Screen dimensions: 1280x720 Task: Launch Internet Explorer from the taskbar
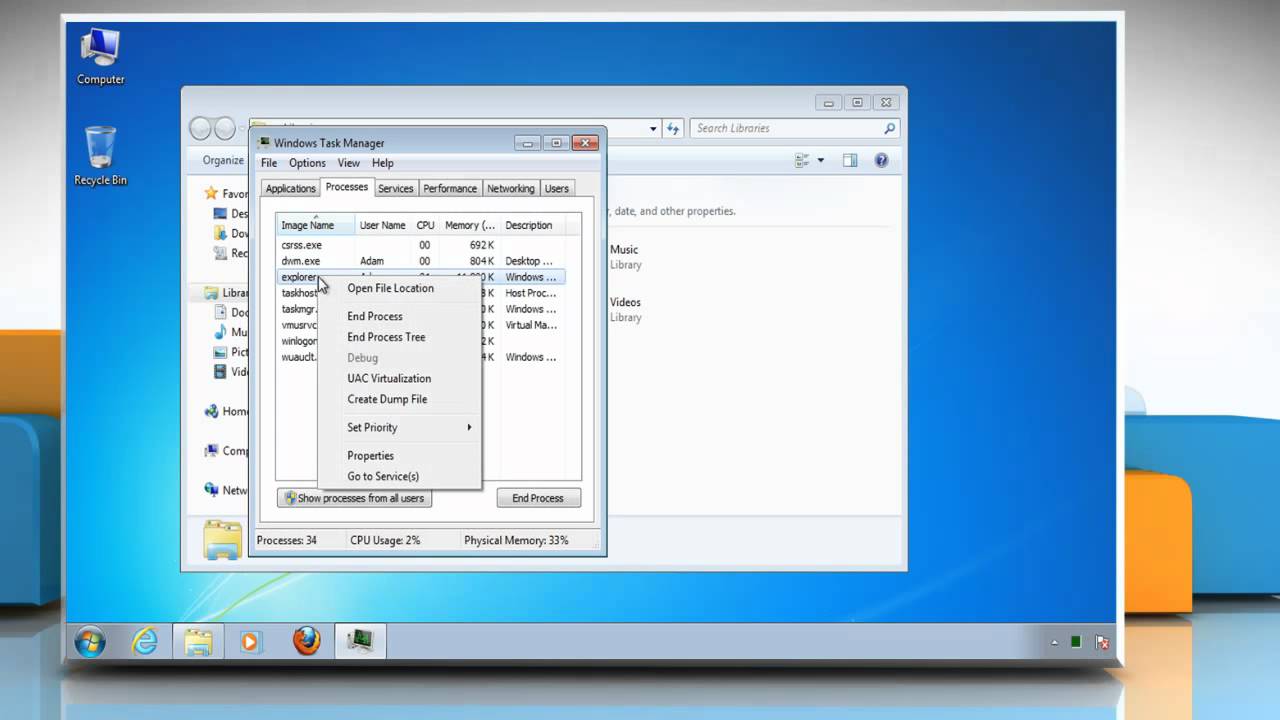[x=145, y=642]
